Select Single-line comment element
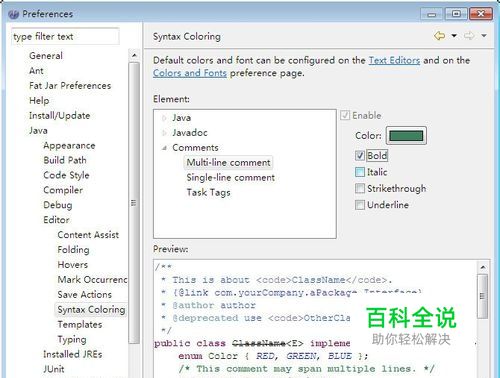 click(231, 178)
